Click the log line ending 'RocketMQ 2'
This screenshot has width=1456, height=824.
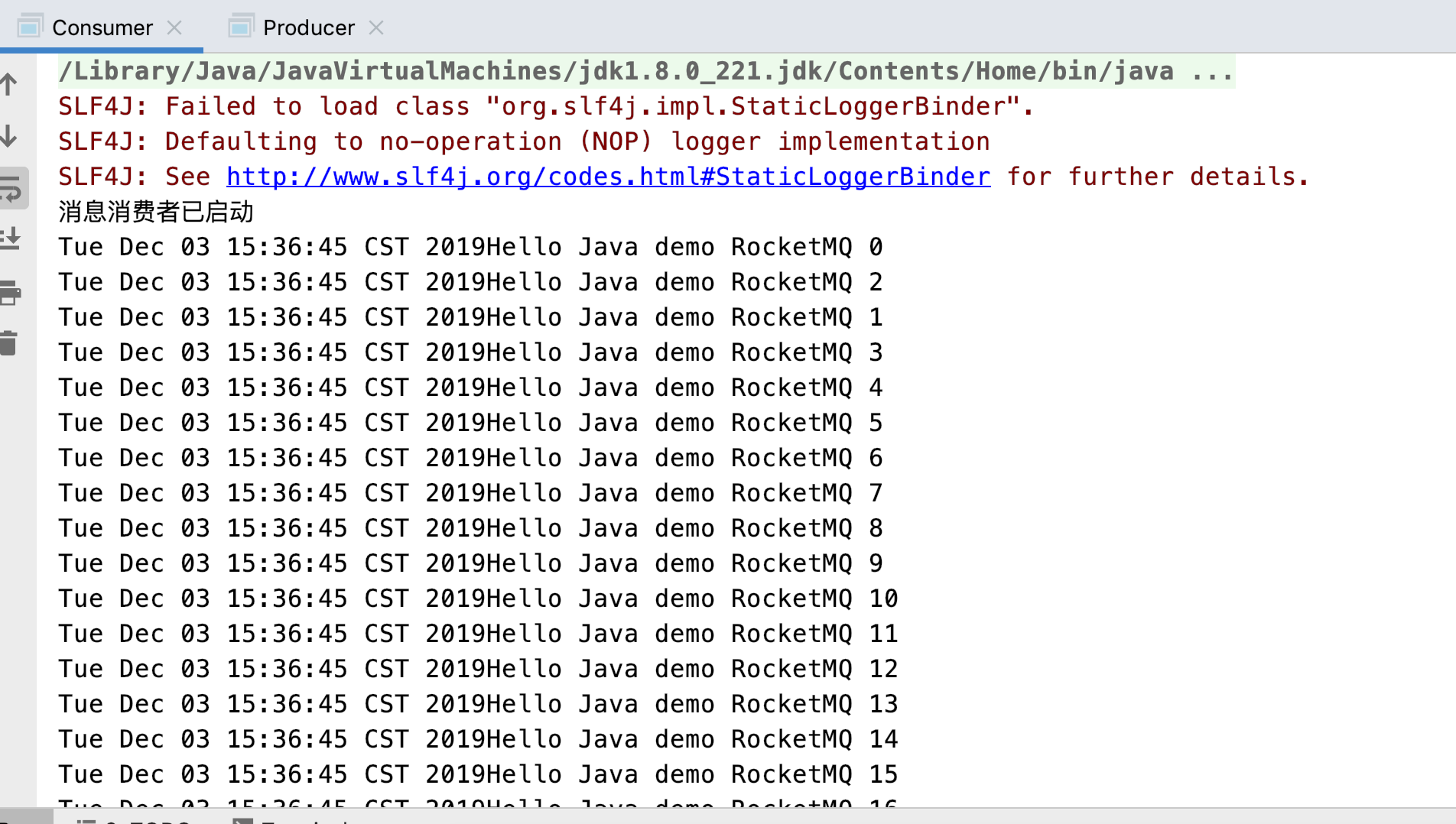[470, 282]
